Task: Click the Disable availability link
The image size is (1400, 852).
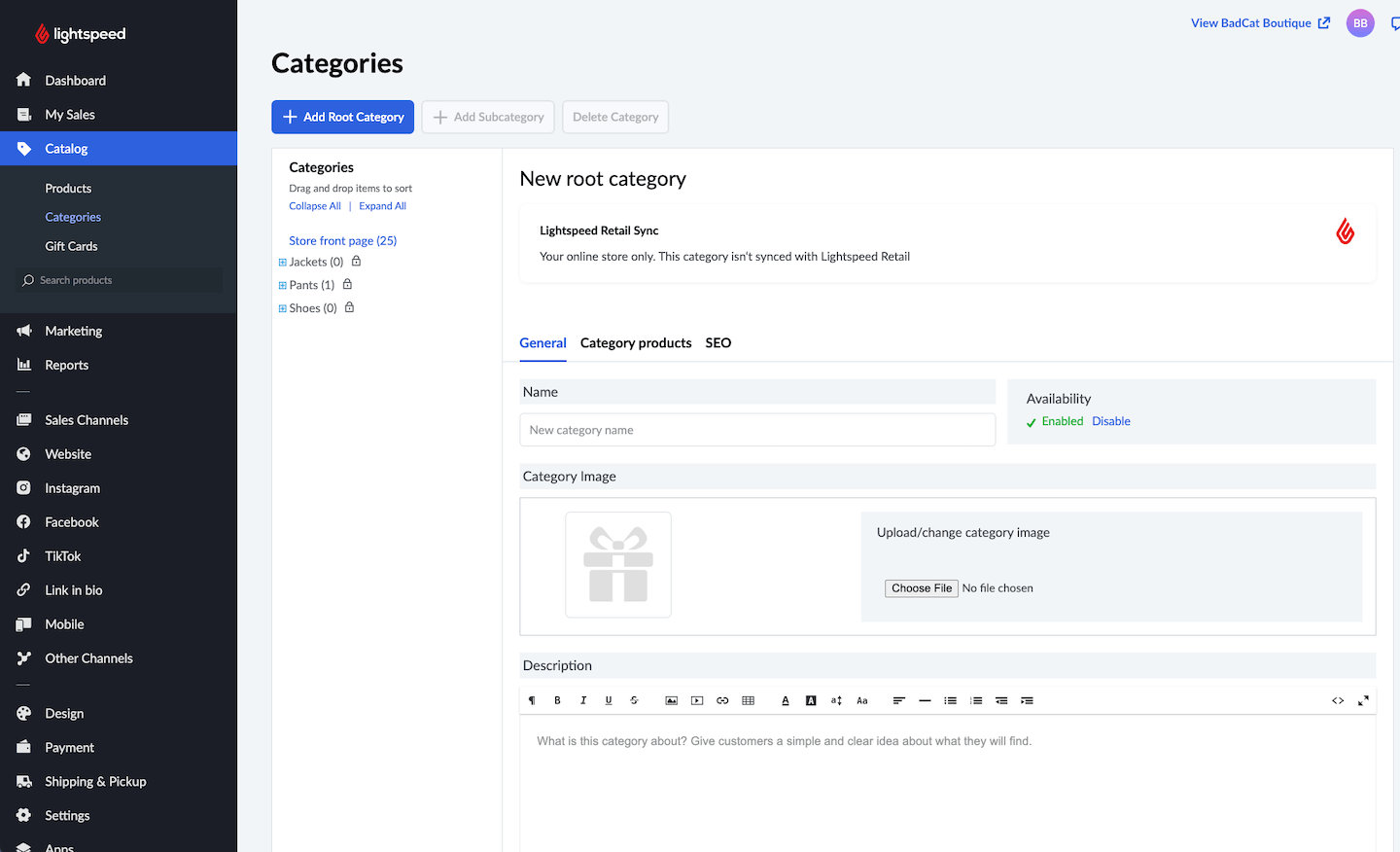Action: [x=1111, y=421]
